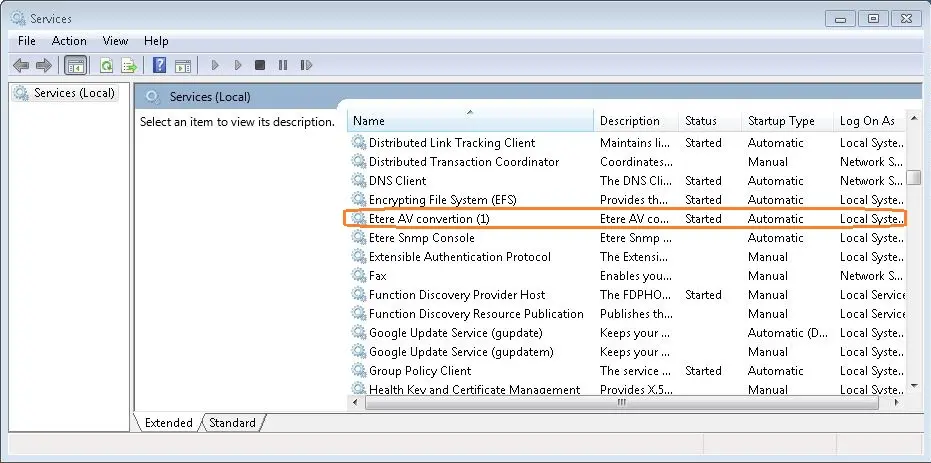The image size is (931, 463).
Task: Click the Refresh toolbar icon
Action: click(106, 66)
